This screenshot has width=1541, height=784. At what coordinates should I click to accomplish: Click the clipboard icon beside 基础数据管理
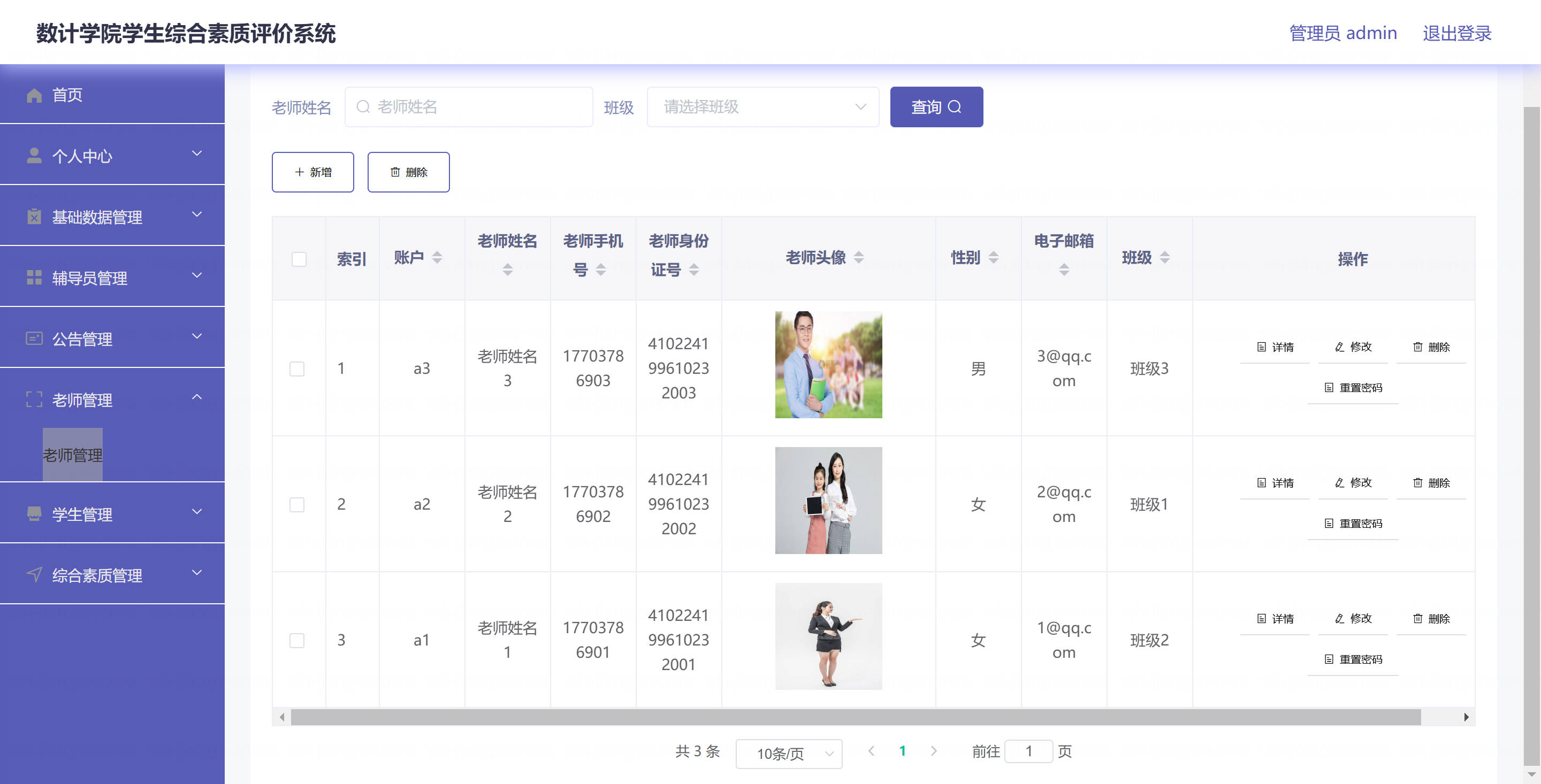tap(34, 217)
